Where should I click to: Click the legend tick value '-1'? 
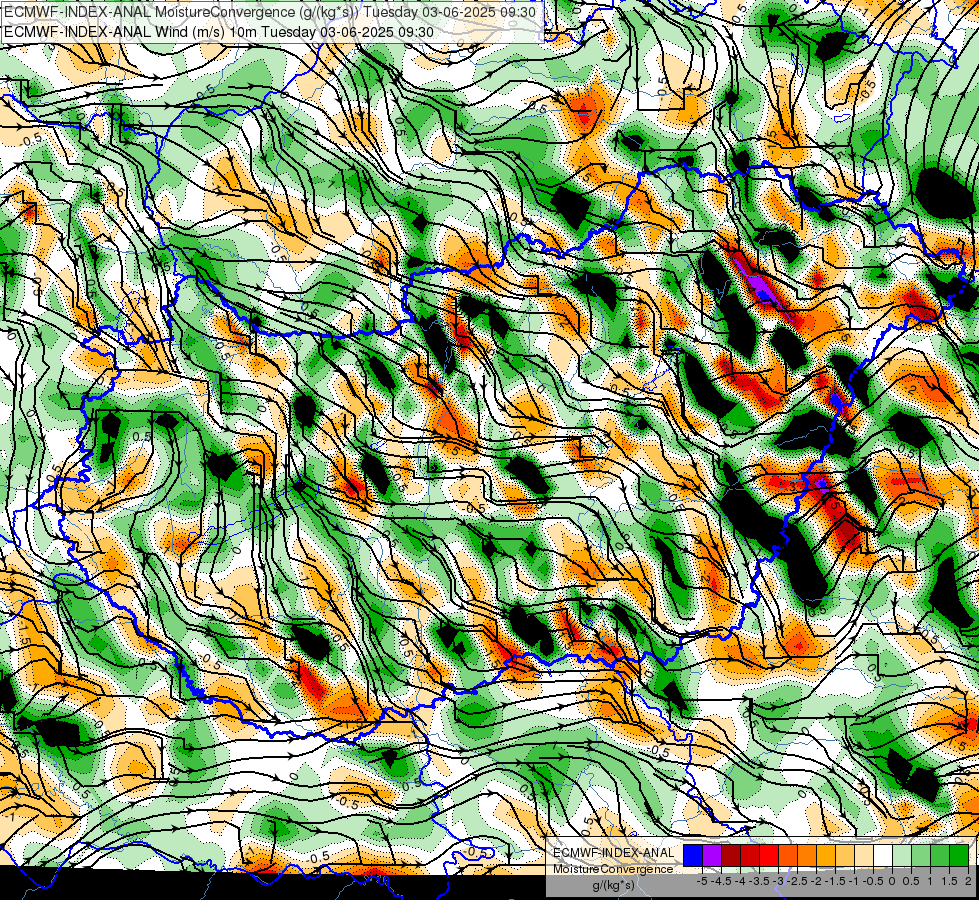click(x=854, y=881)
